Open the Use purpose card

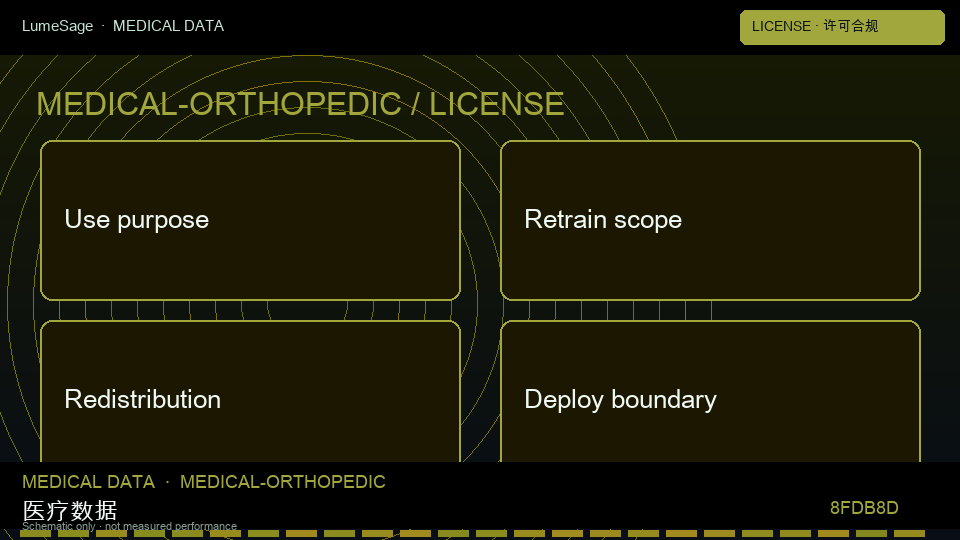point(250,220)
